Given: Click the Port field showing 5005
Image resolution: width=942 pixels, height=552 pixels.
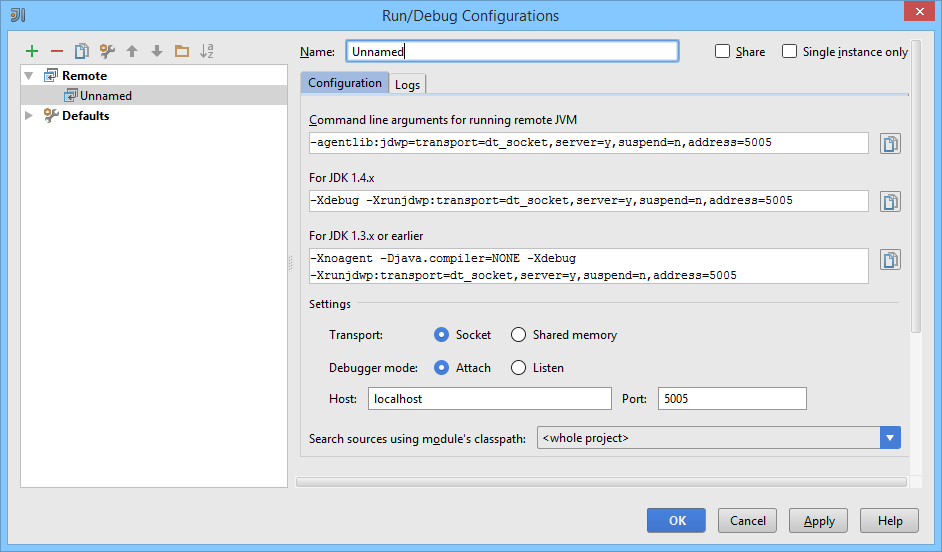Looking at the screenshot, I should click(732, 399).
